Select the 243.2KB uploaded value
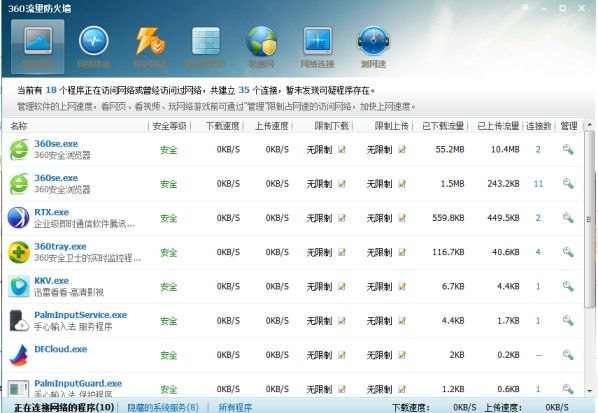Screen dimensions: 598x413 click(x=503, y=184)
